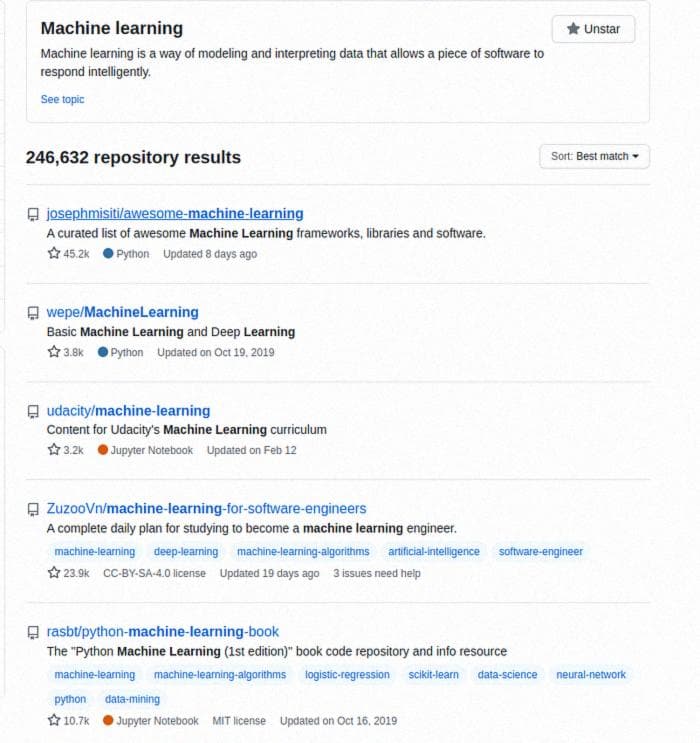Click the neural-network topic tag

click(591, 675)
